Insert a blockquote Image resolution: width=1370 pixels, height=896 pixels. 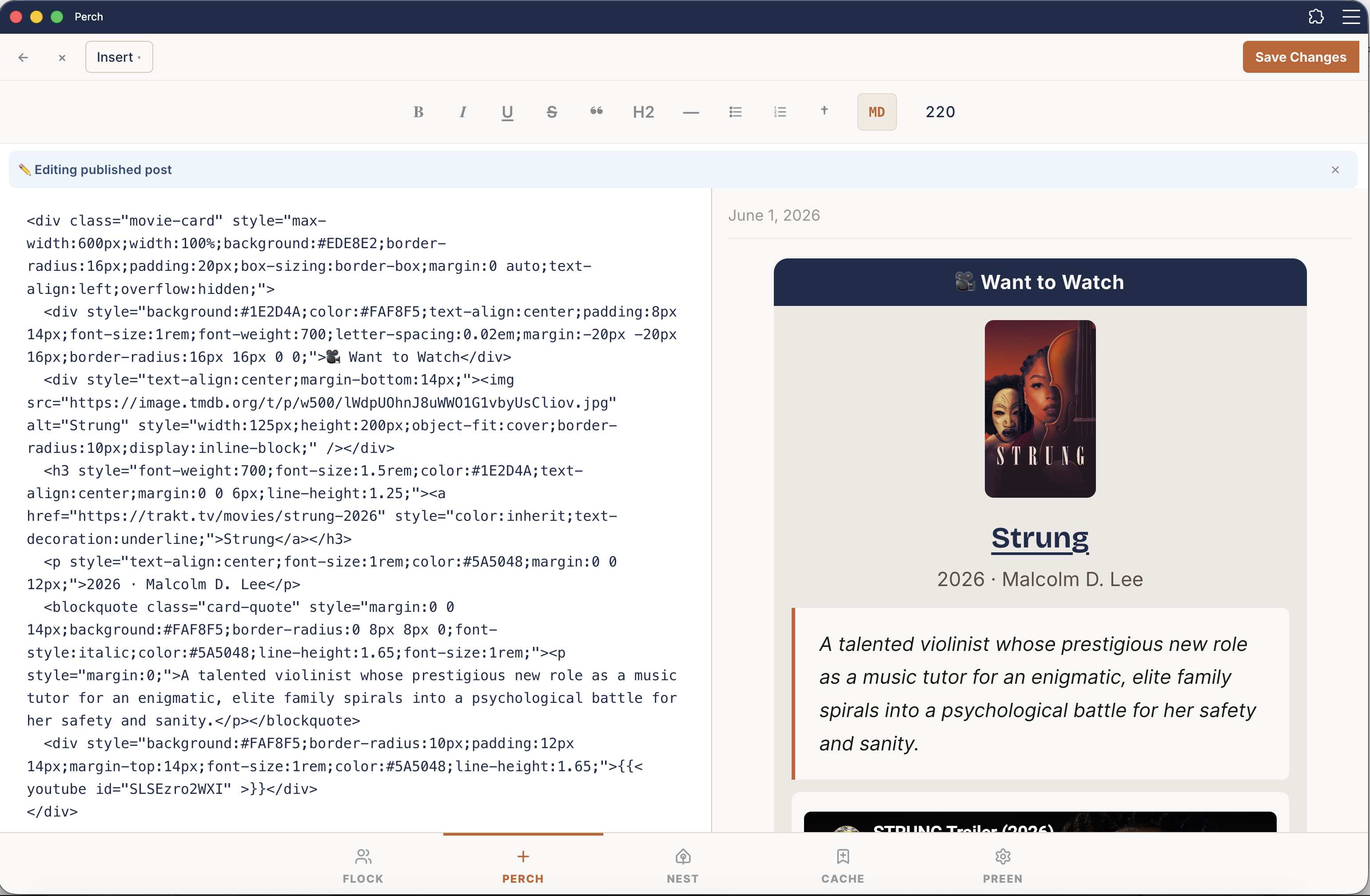click(596, 111)
